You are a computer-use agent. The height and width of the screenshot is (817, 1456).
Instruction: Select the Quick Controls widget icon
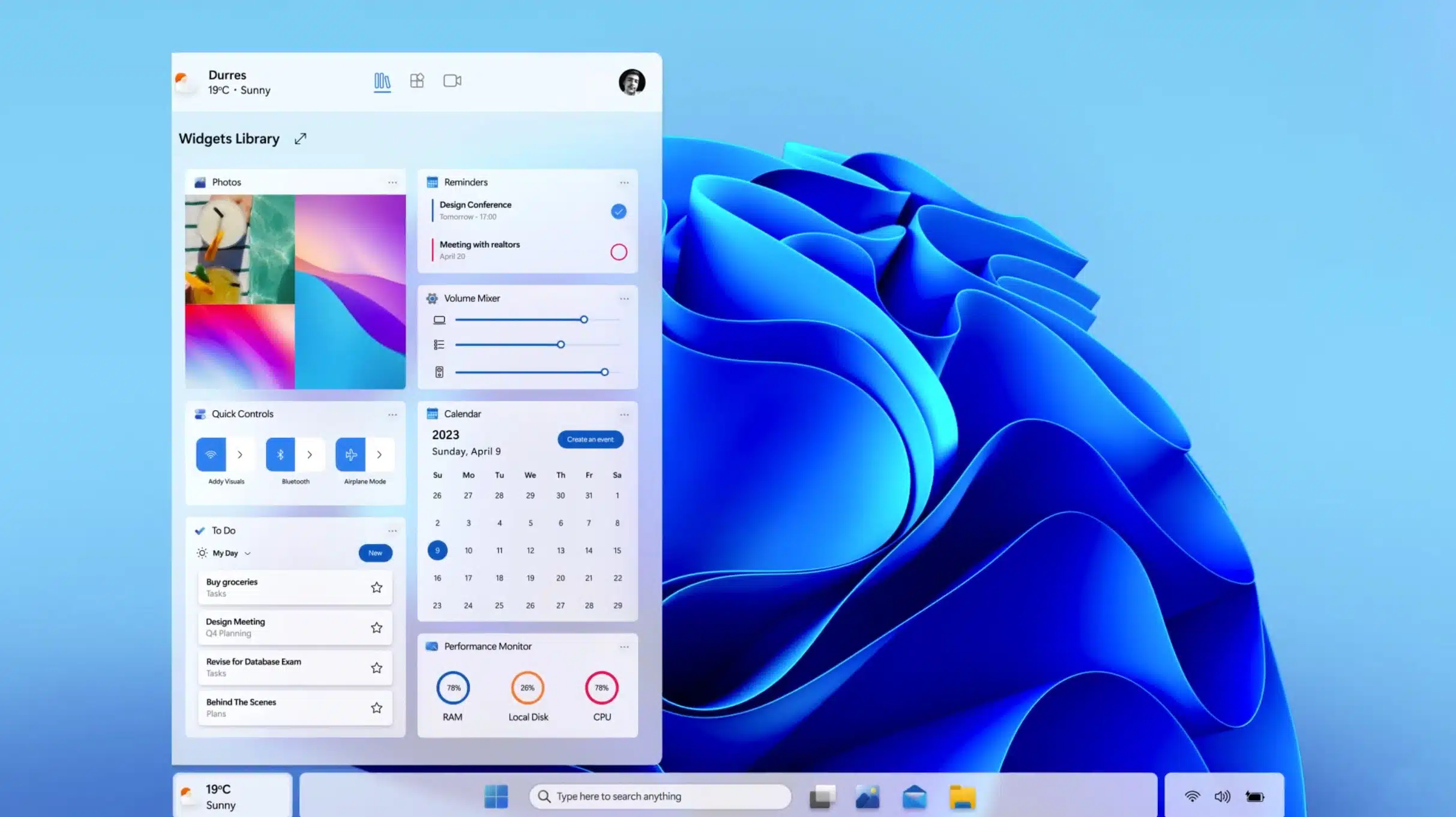point(199,413)
